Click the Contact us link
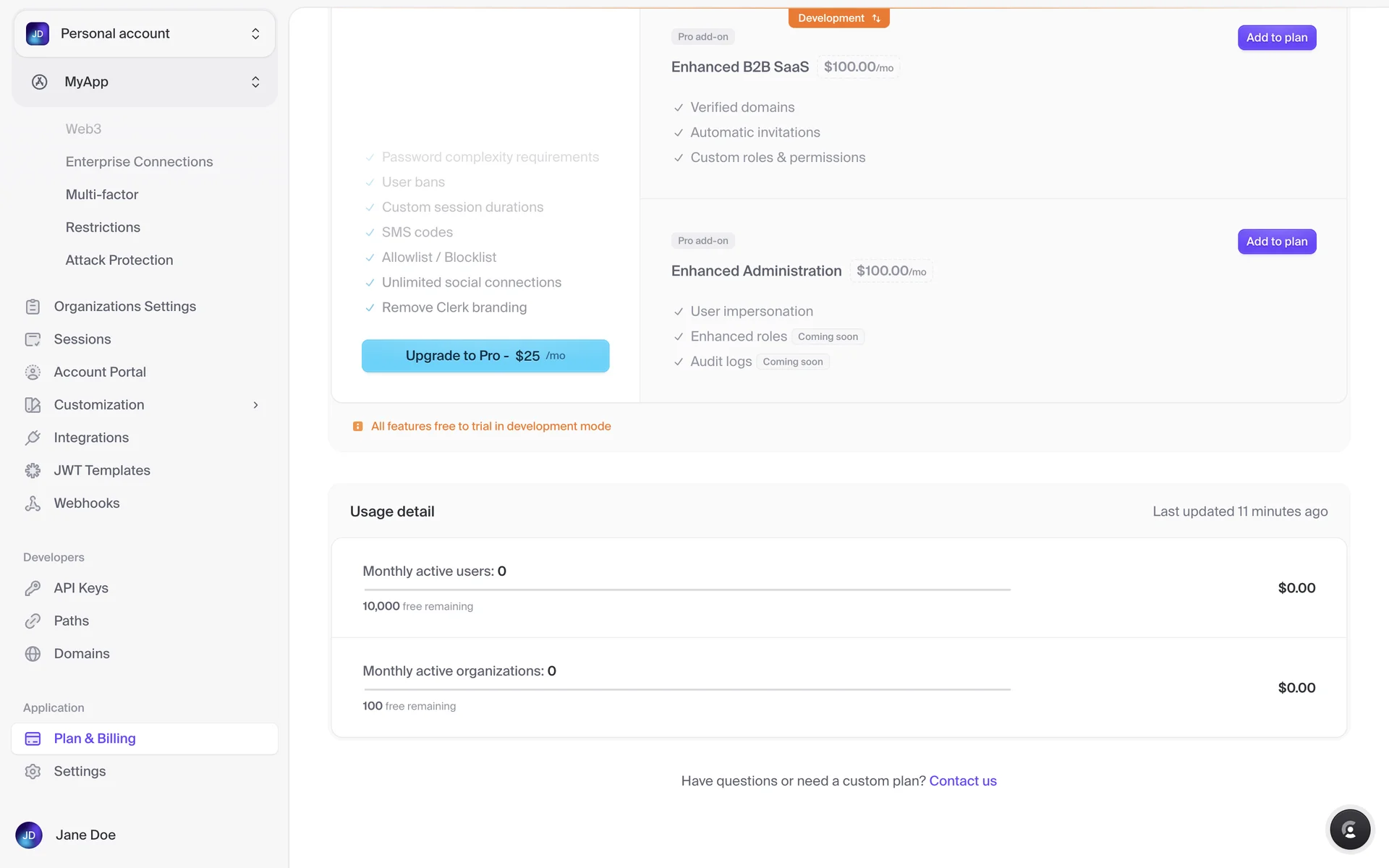 tap(962, 781)
